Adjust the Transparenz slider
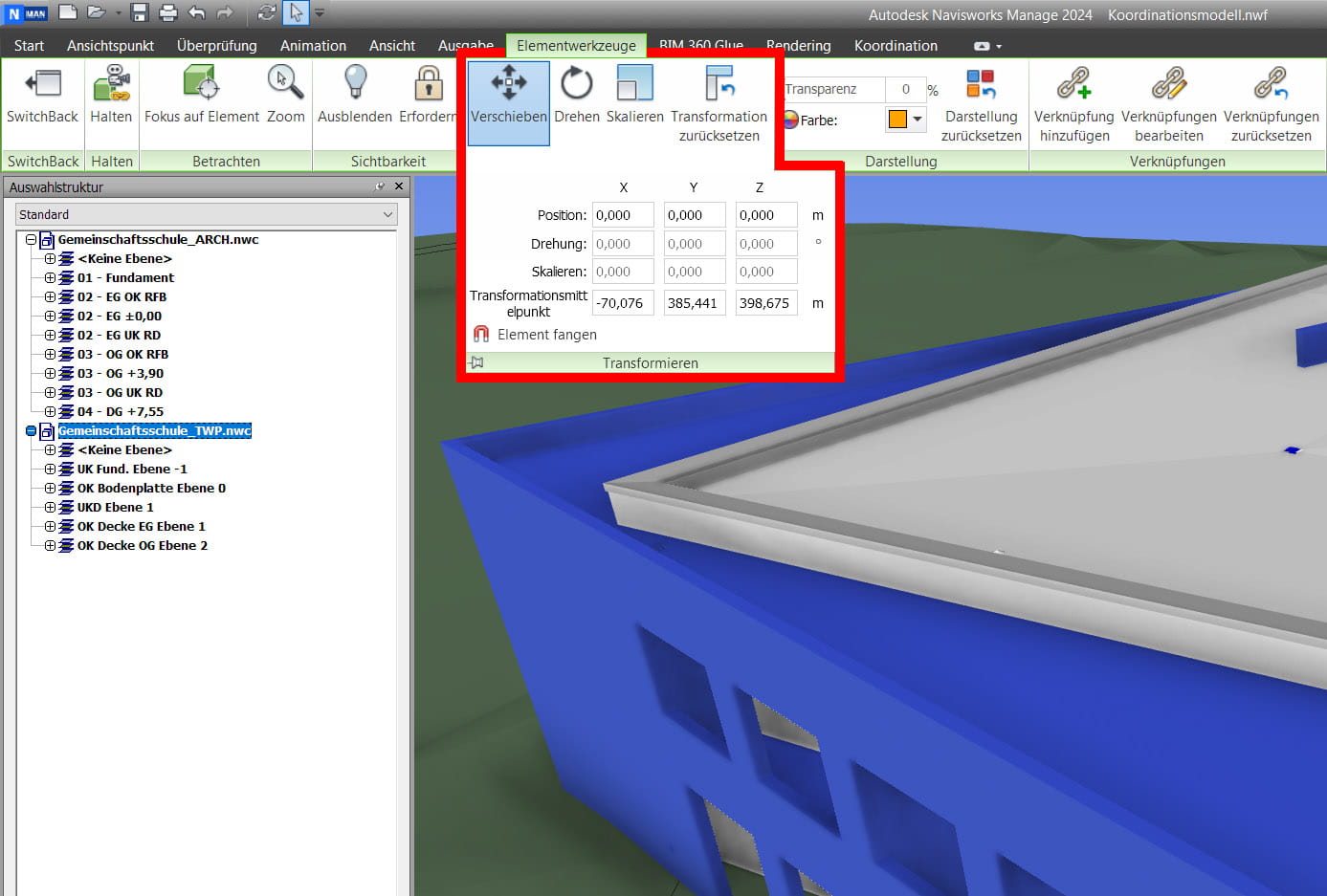 [834, 89]
